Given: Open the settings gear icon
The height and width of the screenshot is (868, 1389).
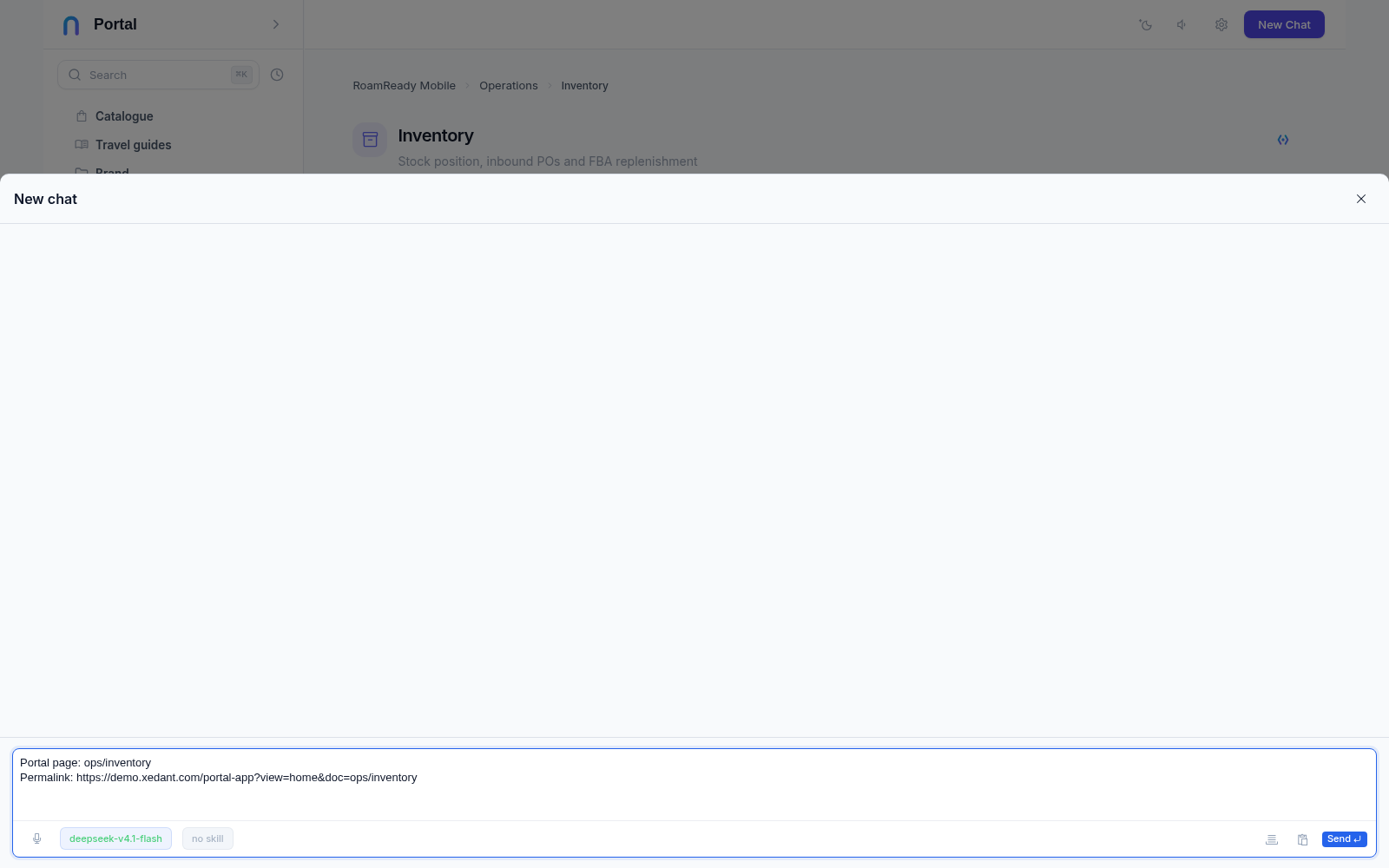Looking at the screenshot, I should pos(1221,24).
